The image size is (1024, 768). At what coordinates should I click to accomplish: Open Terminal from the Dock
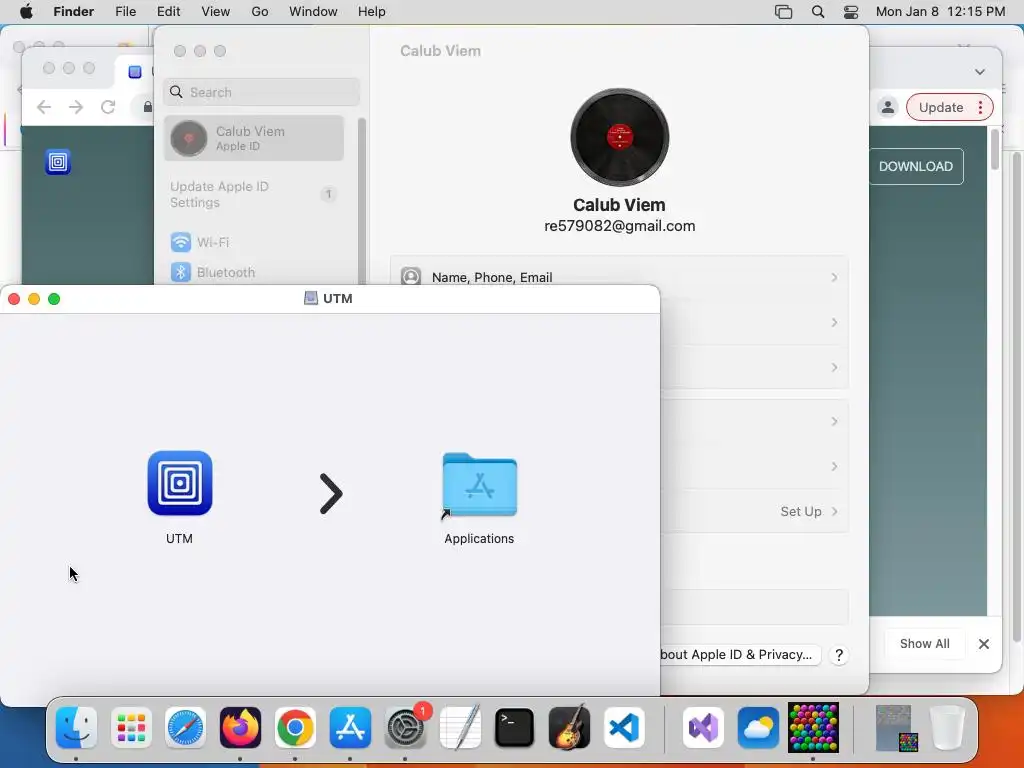pyautogui.click(x=515, y=728)
